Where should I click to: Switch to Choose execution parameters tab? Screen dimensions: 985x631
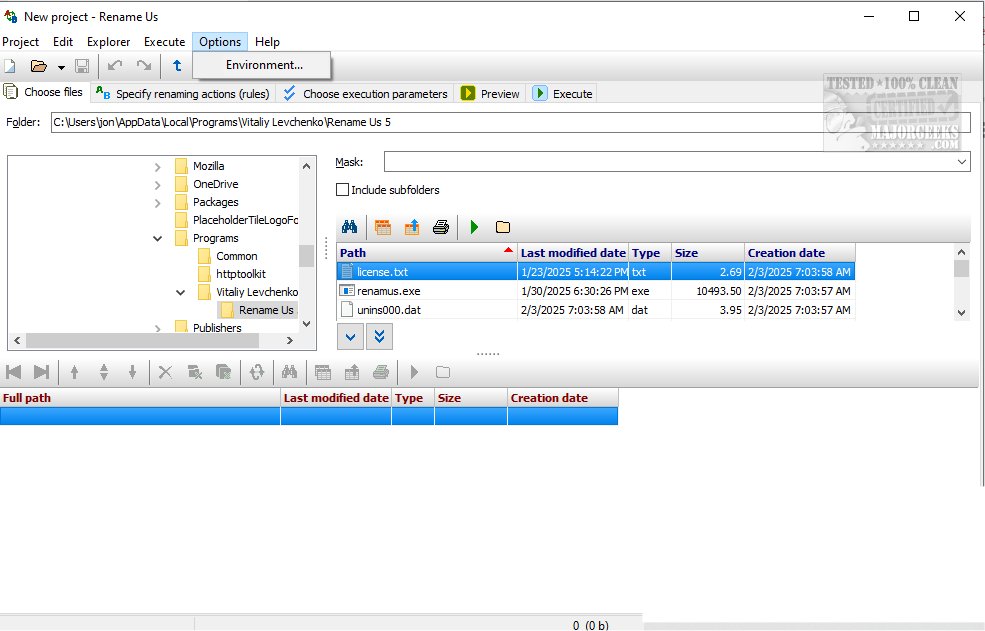tap(366, 94)
